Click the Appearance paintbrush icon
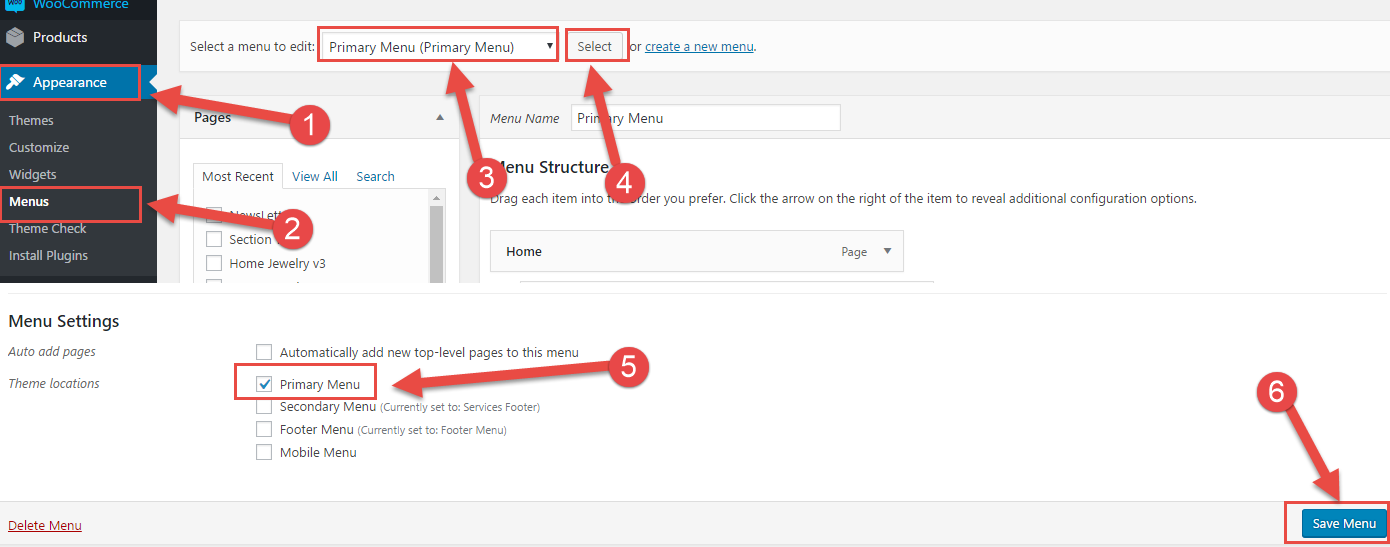This screenshot has height=547, width=1390. 16,82
